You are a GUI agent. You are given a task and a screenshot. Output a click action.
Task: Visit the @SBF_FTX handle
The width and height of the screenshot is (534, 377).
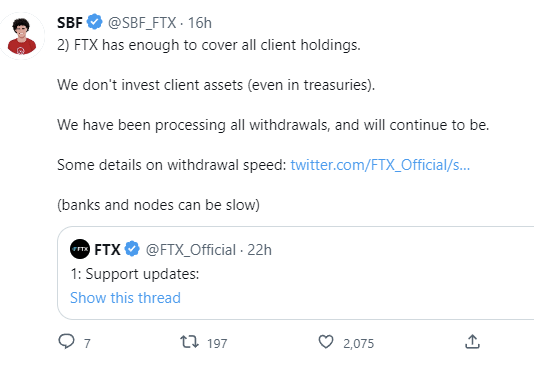coord(142,23)
